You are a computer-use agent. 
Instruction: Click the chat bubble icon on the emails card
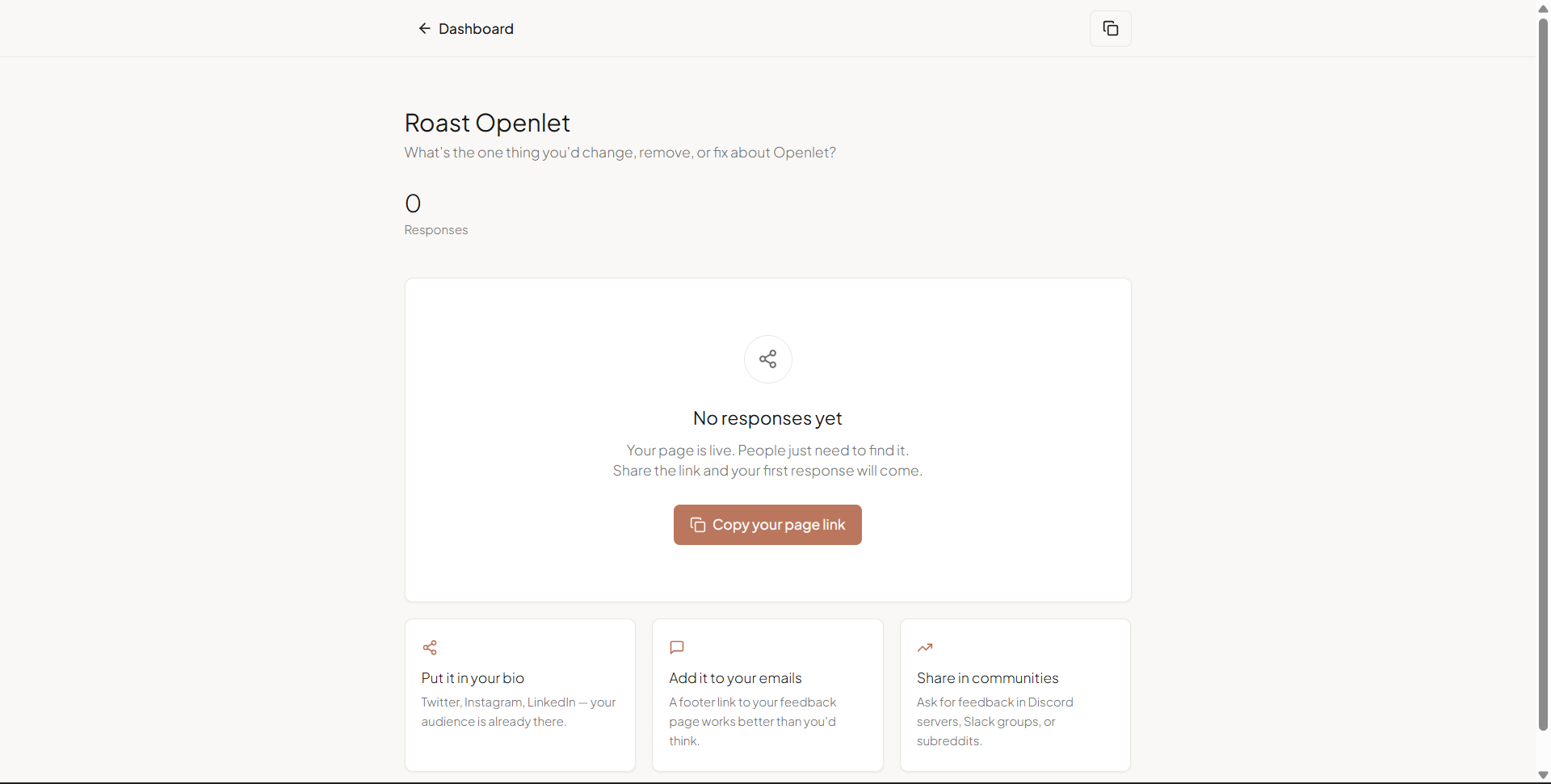(677, 647)
